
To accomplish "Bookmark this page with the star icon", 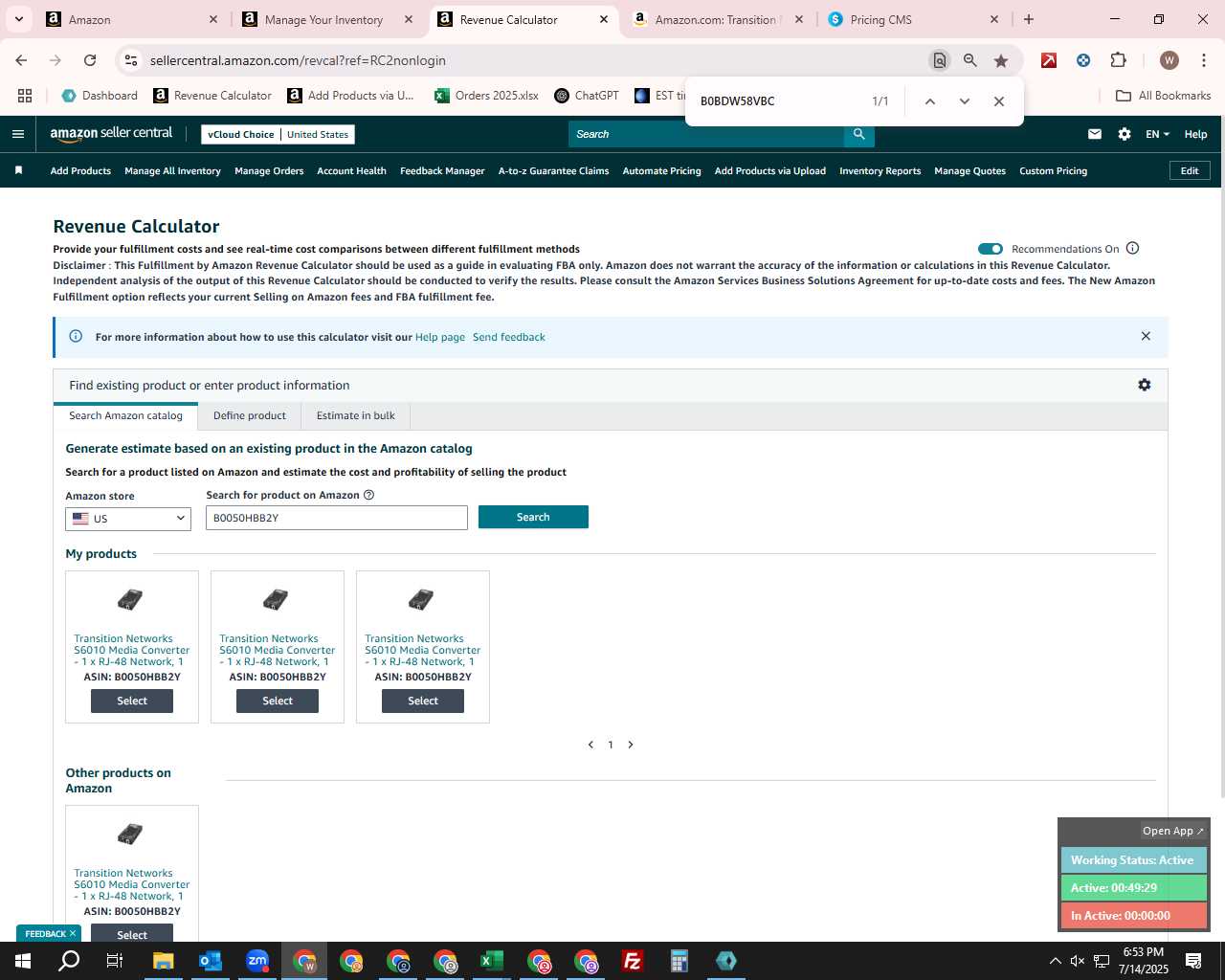I will (1001, 60).
